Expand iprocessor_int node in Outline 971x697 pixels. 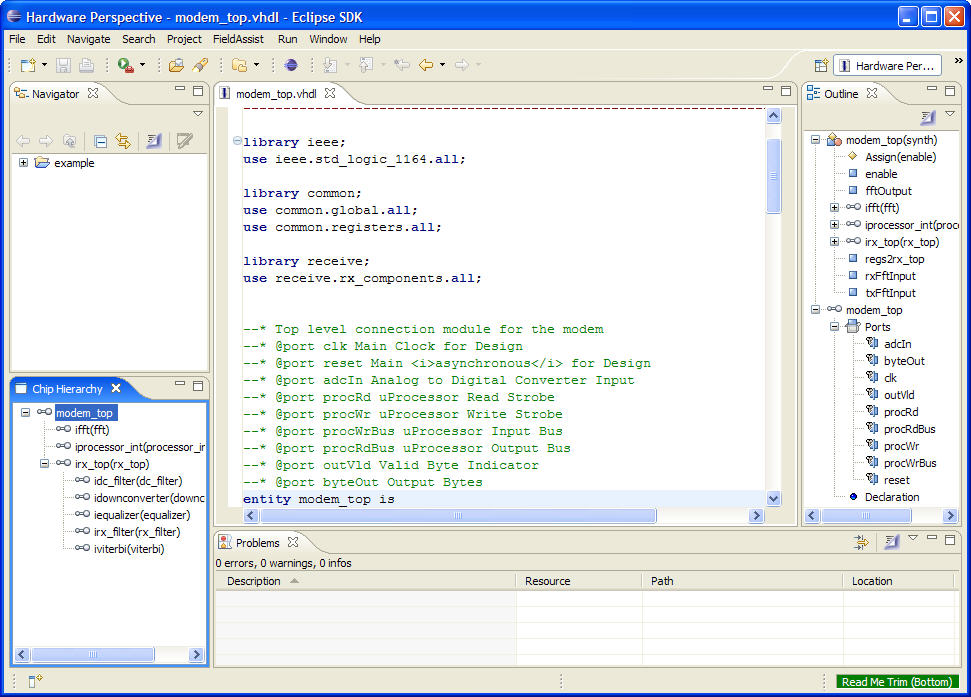coord(835,224)
